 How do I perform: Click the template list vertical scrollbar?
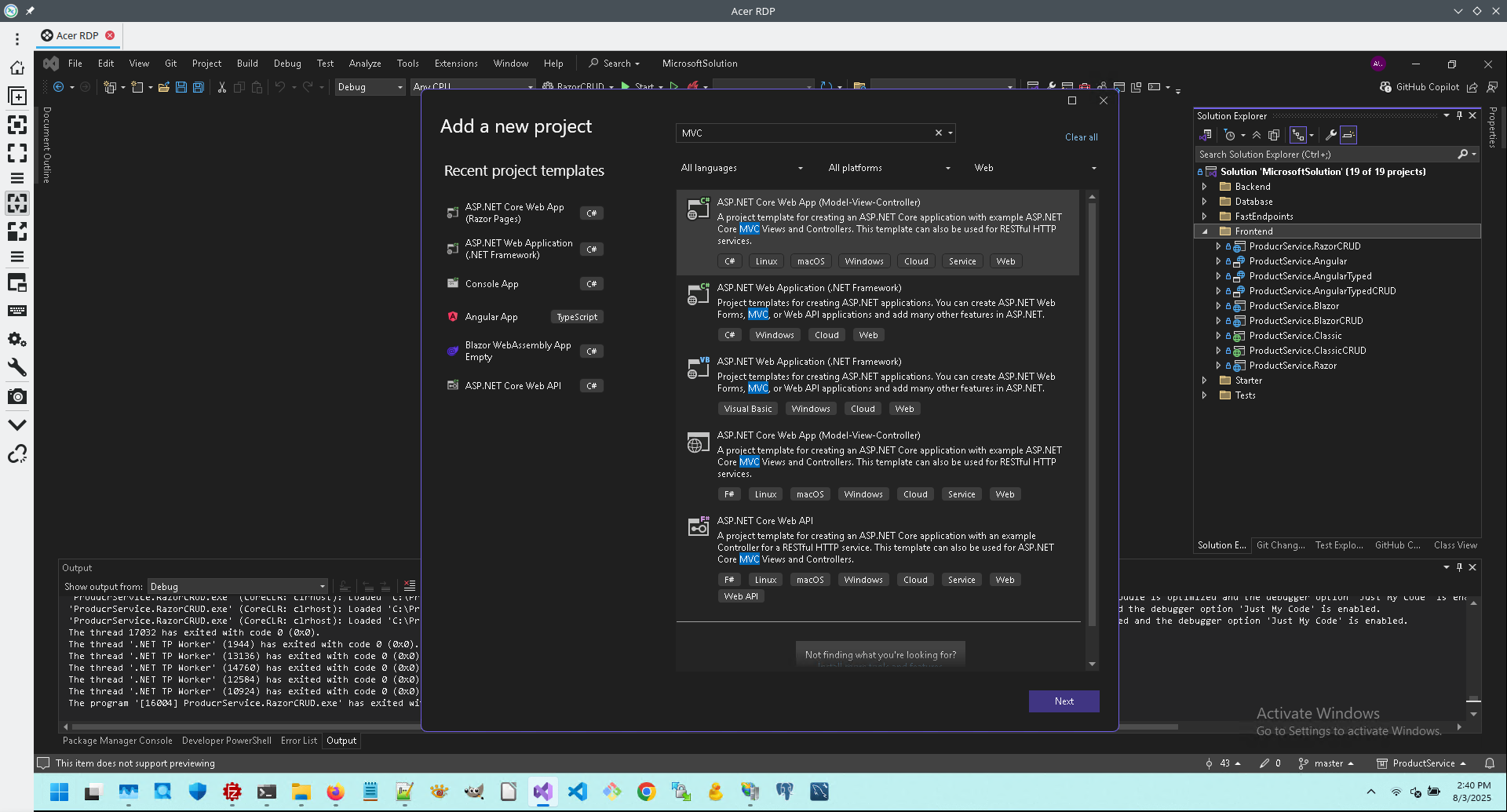1092,413
